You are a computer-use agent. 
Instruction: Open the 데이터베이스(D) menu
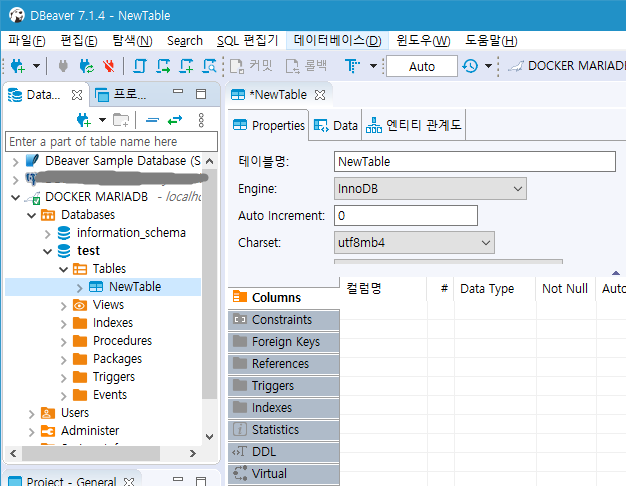tap(337, 41)
